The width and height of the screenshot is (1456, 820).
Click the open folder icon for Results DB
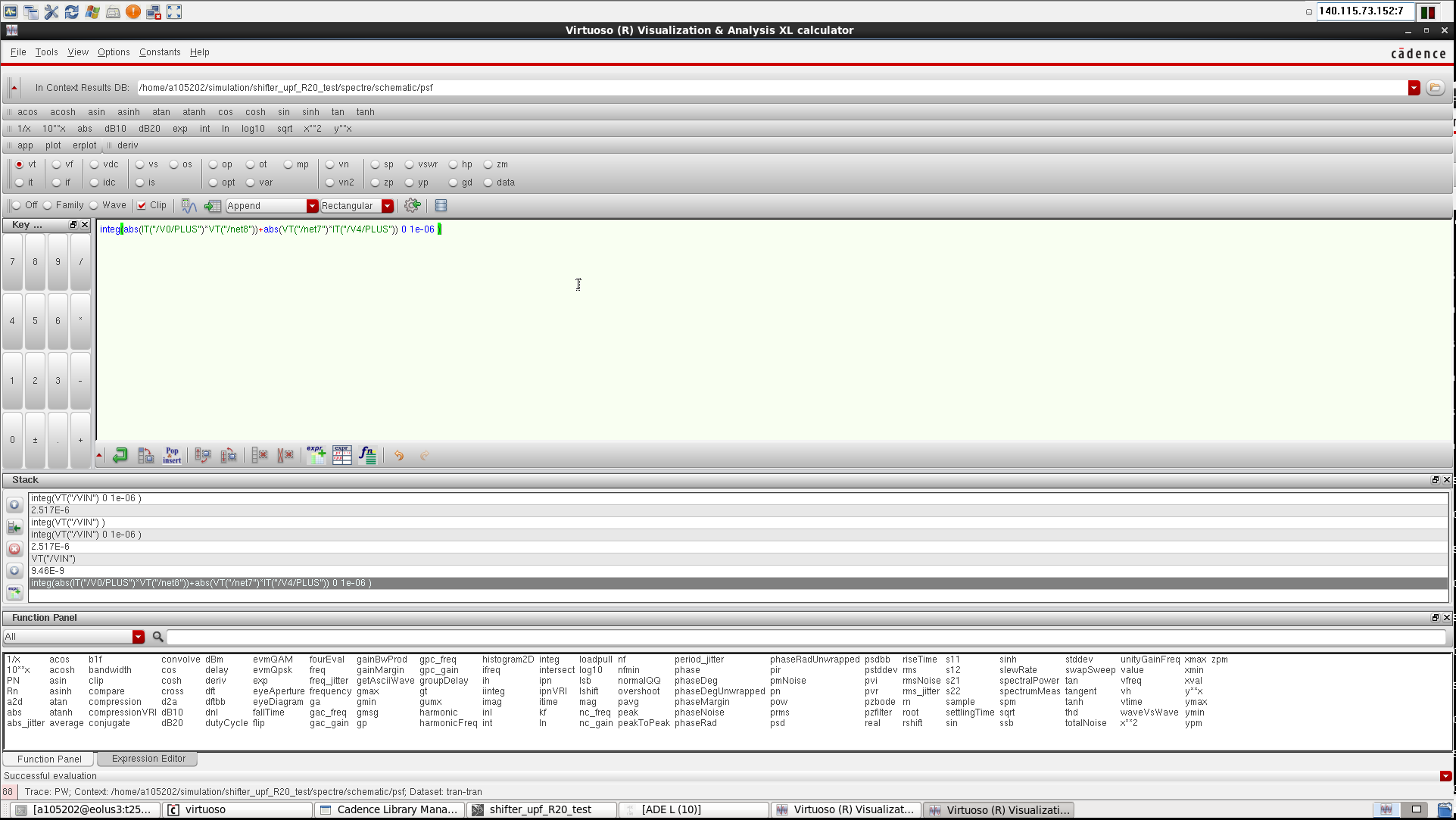pos(1435,88)
